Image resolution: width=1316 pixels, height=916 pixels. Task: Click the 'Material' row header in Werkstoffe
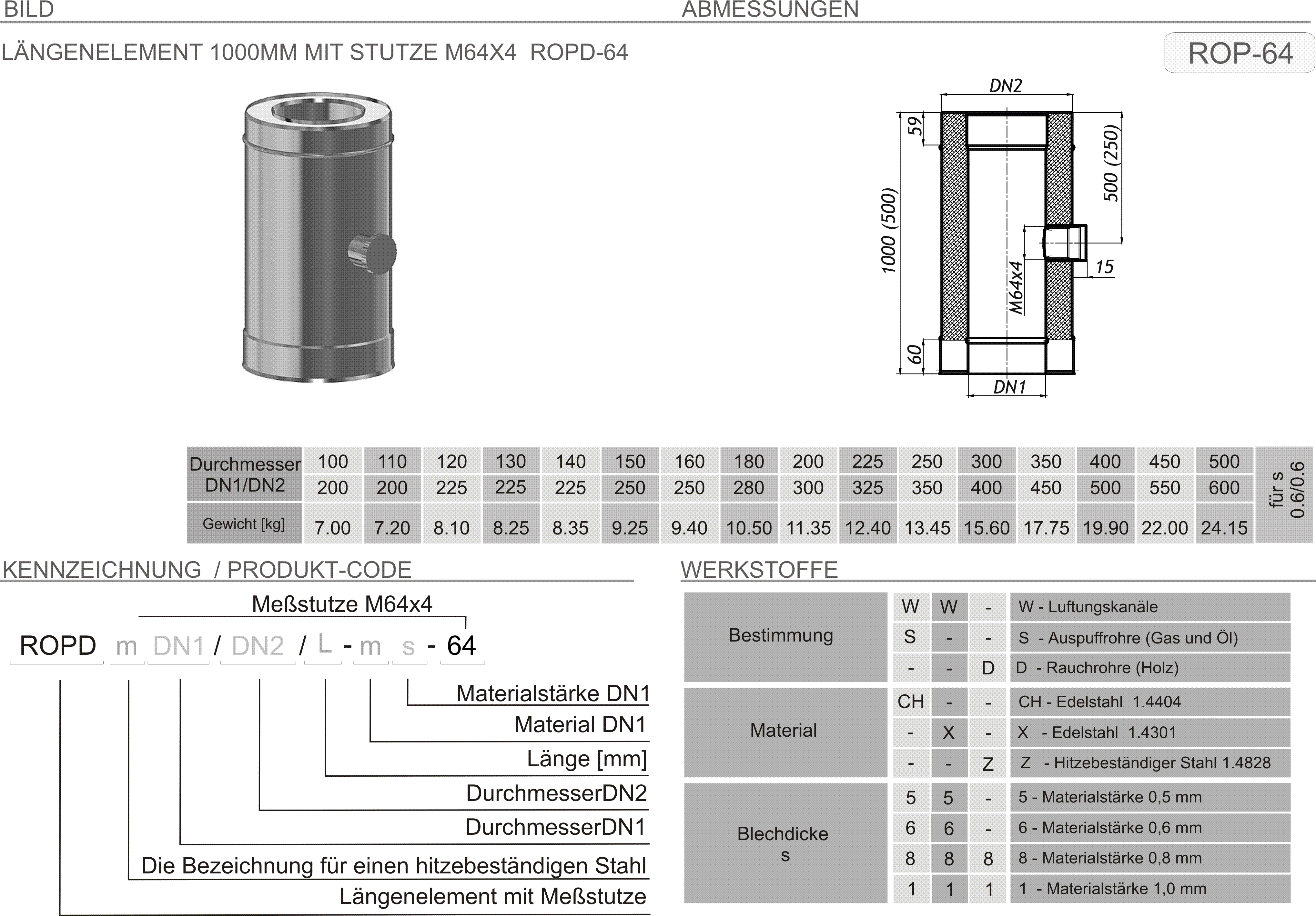[x=785, y=732]
